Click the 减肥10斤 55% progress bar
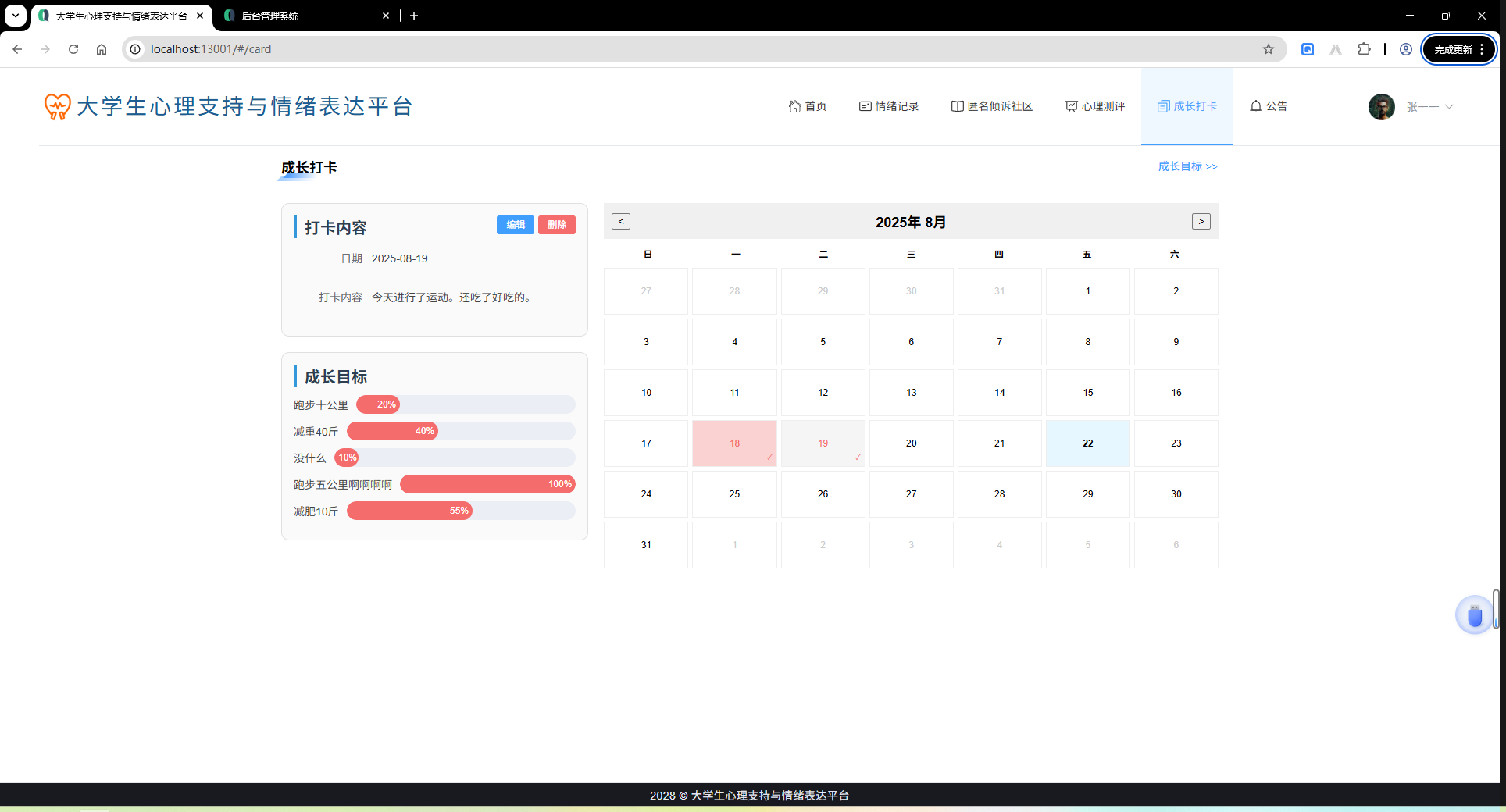 (461, 511)
